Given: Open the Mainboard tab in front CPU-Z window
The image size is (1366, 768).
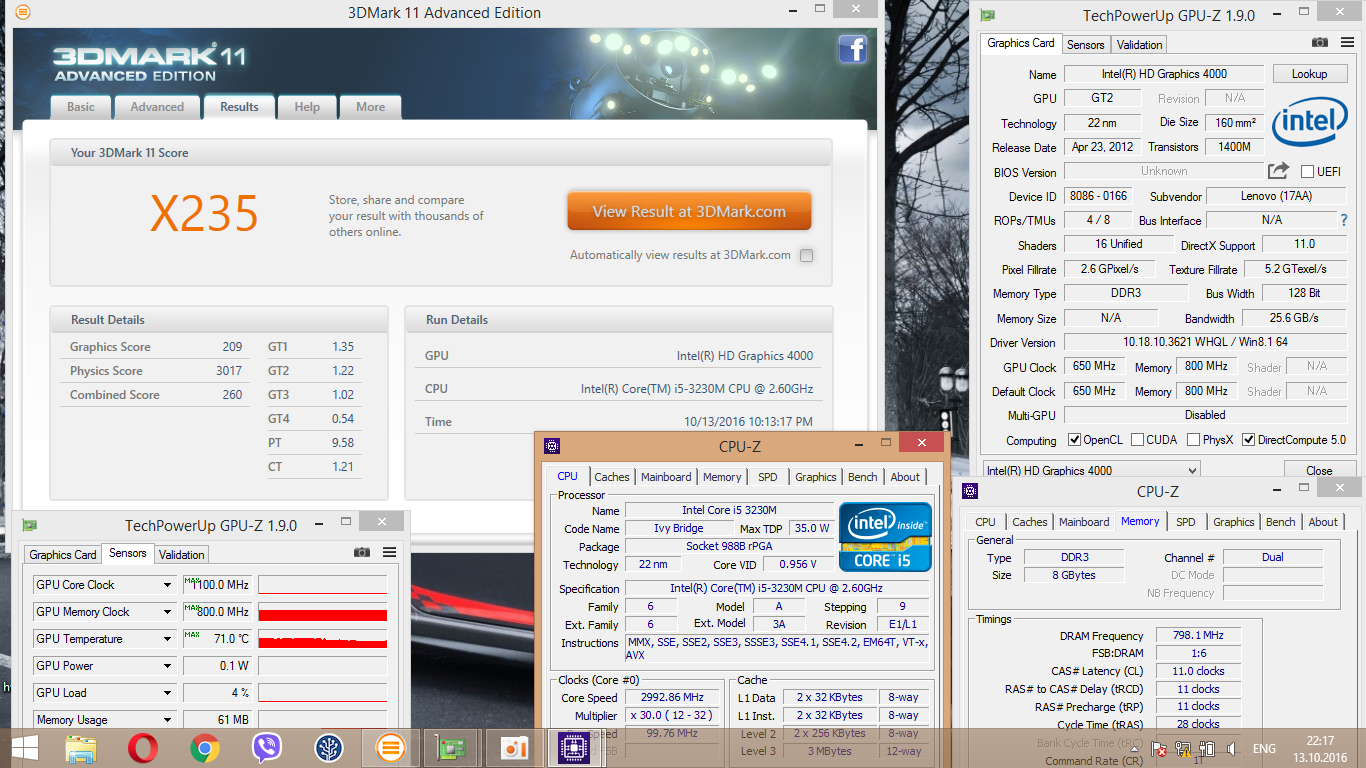Looking at the screenshot, I should click(666, 477).
